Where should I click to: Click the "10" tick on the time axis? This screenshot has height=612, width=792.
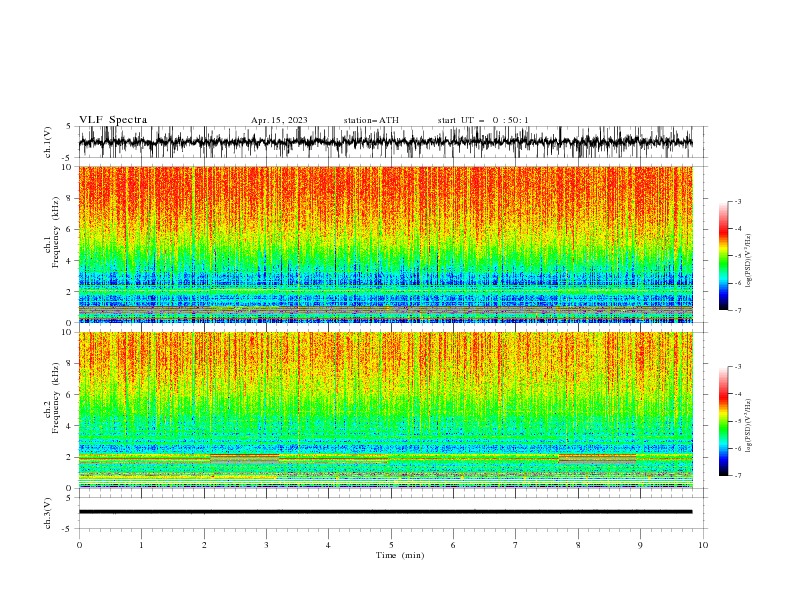(703, 545)
